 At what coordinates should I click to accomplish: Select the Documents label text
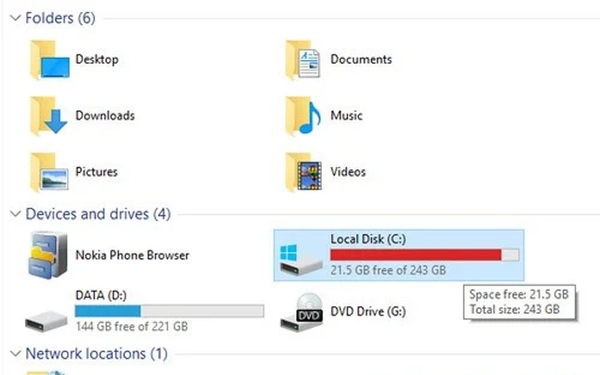point(361,59)
